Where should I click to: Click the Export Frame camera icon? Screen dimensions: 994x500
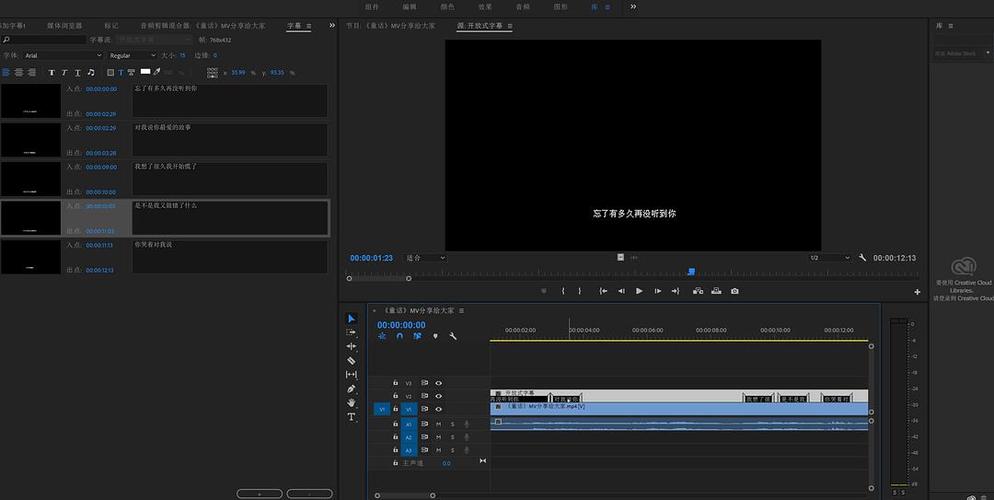[x=734, y=292]
